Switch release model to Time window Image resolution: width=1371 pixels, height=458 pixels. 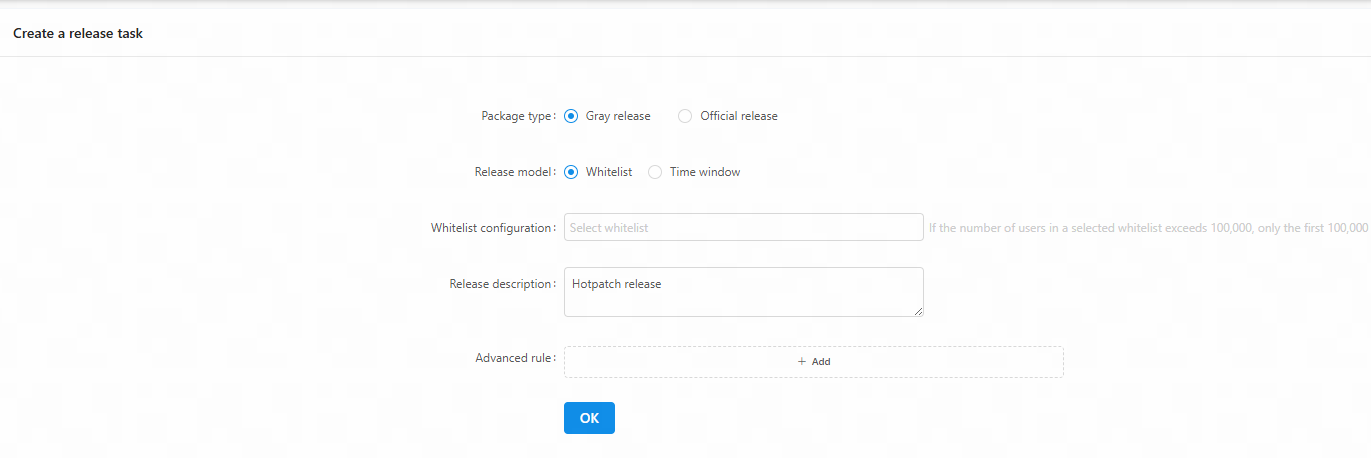tap(655, 172)
